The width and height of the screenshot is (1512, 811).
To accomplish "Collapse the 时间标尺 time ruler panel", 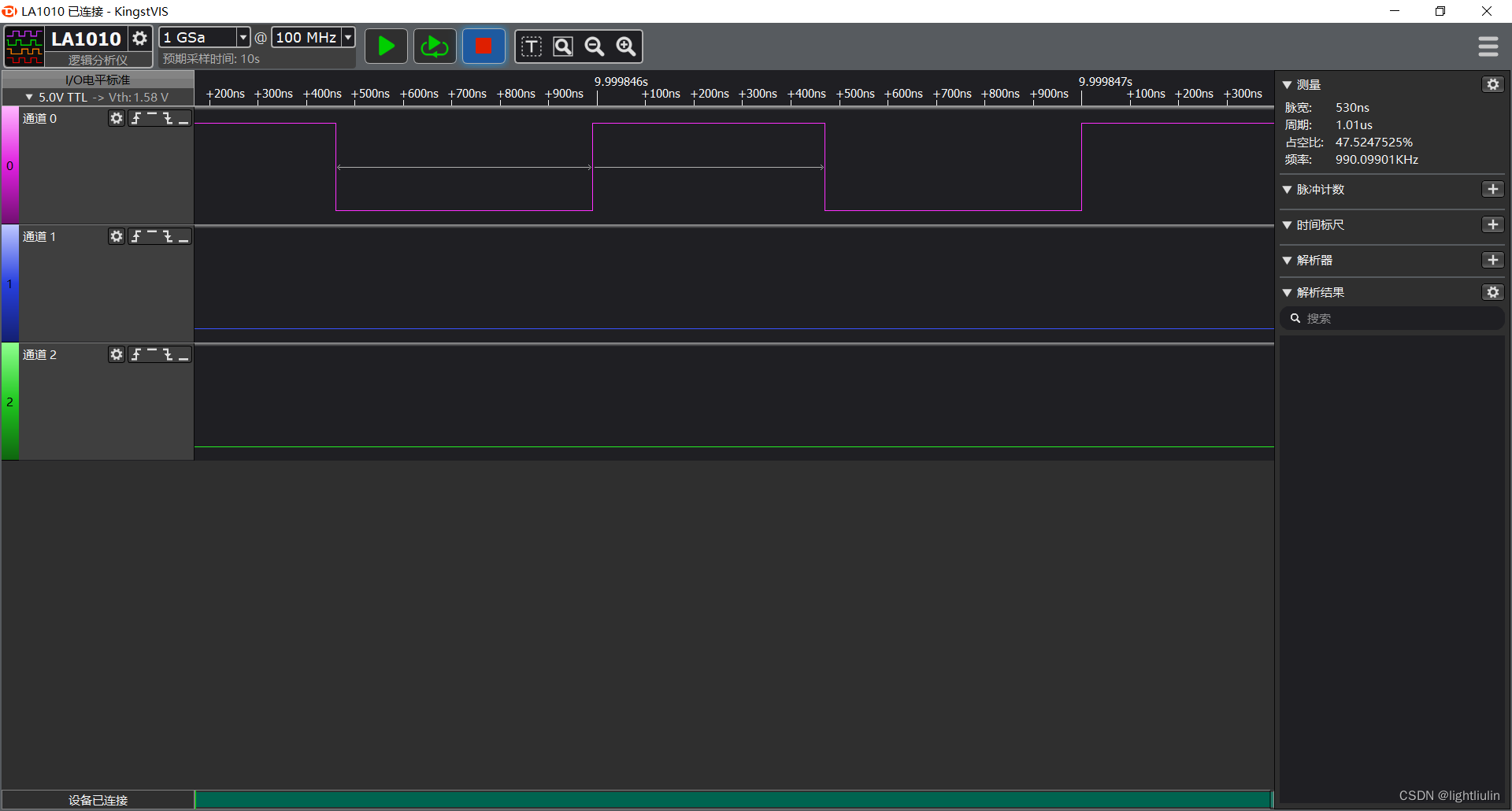I will 1287,225.
